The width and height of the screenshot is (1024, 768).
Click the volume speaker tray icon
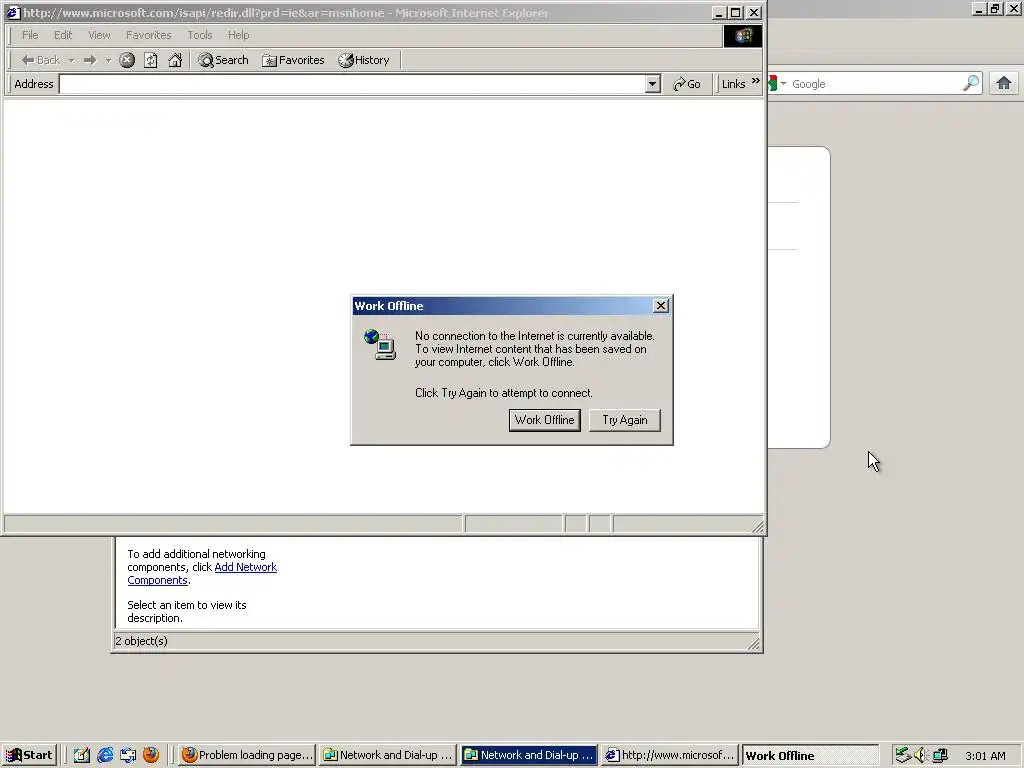point(921,756)
